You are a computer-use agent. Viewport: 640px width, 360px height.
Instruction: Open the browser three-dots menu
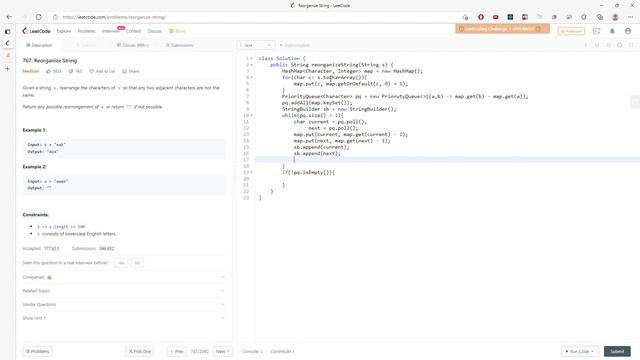click(x=631, y=17)
